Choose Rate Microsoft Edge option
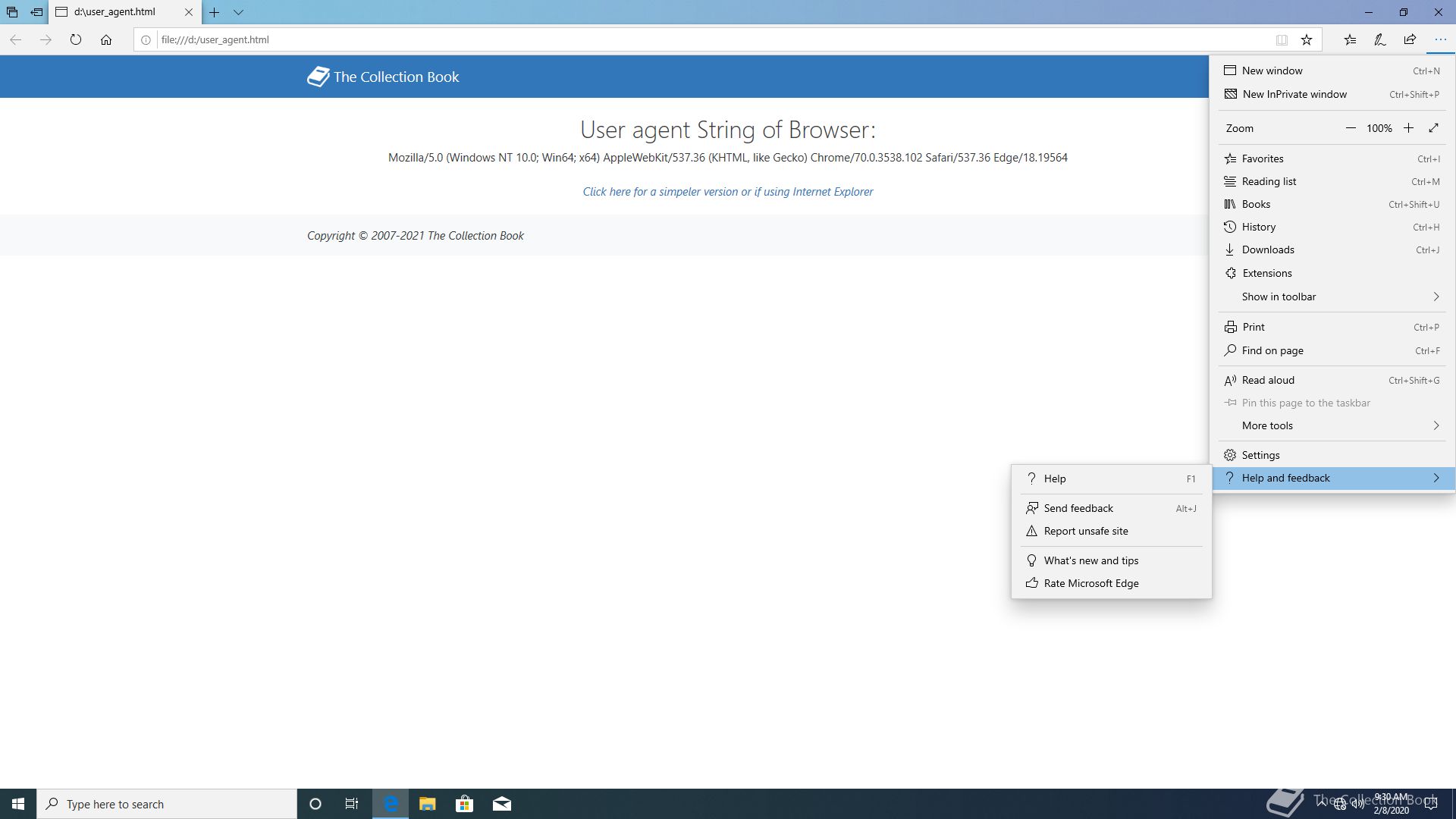This screenshot has height=819, width=1456. [x=1090, y=583]
